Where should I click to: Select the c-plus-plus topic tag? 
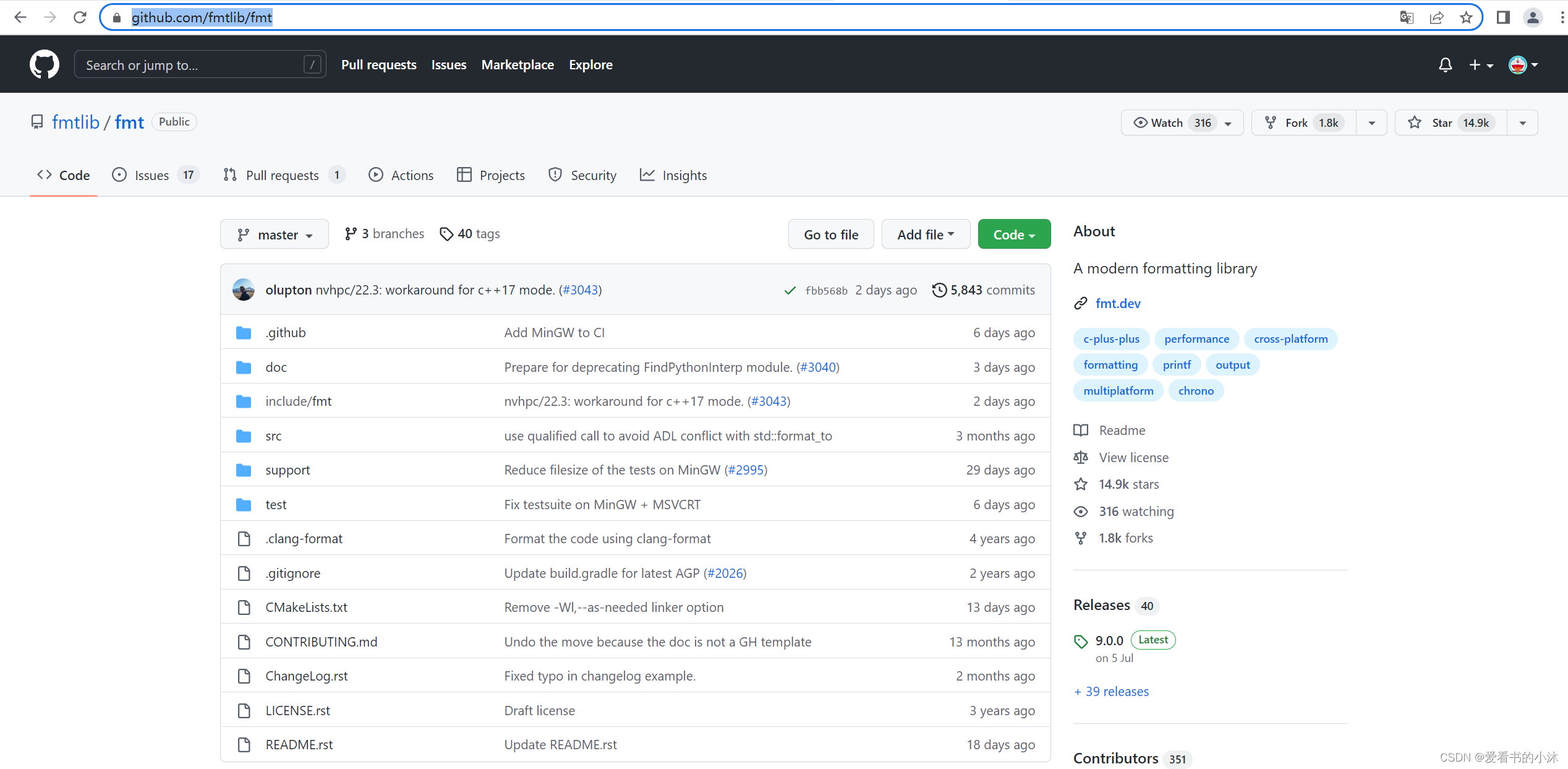1111,338
